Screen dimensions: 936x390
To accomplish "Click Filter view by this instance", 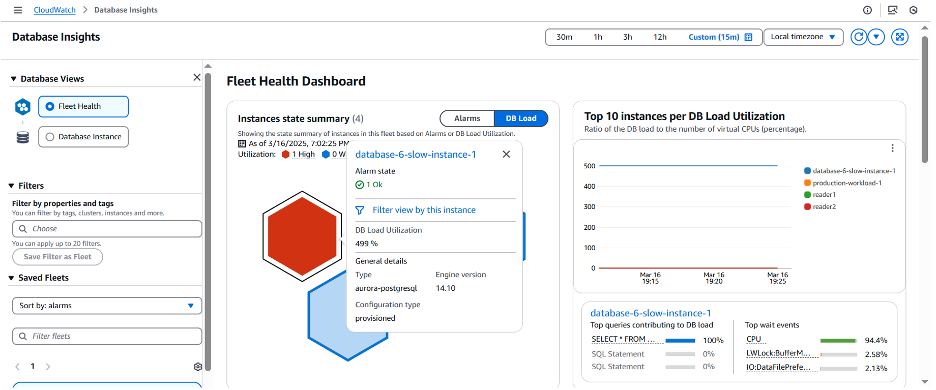I will pyautogui.click(x=424, y=210).
